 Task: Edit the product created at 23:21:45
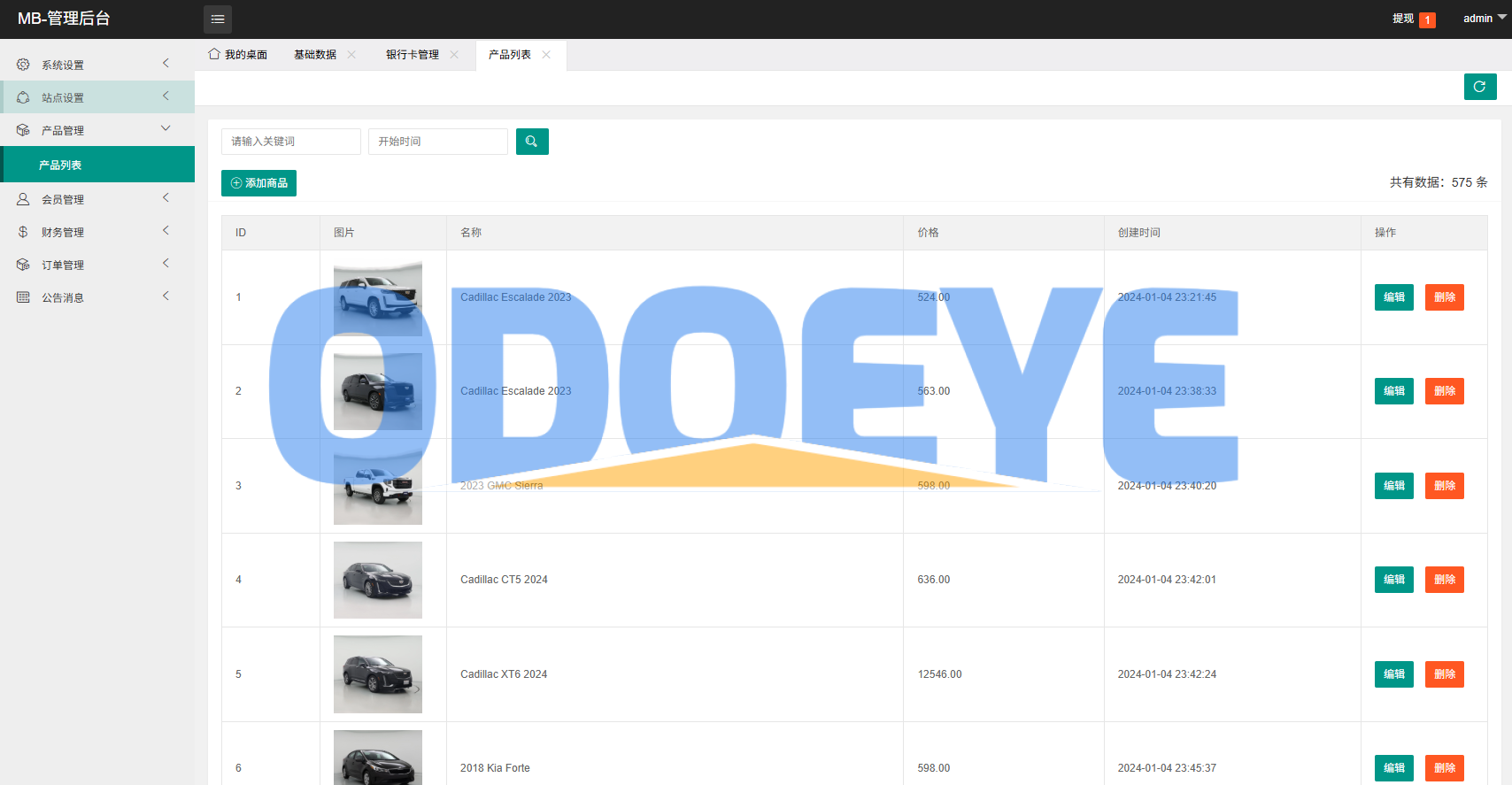[1394, 297]
